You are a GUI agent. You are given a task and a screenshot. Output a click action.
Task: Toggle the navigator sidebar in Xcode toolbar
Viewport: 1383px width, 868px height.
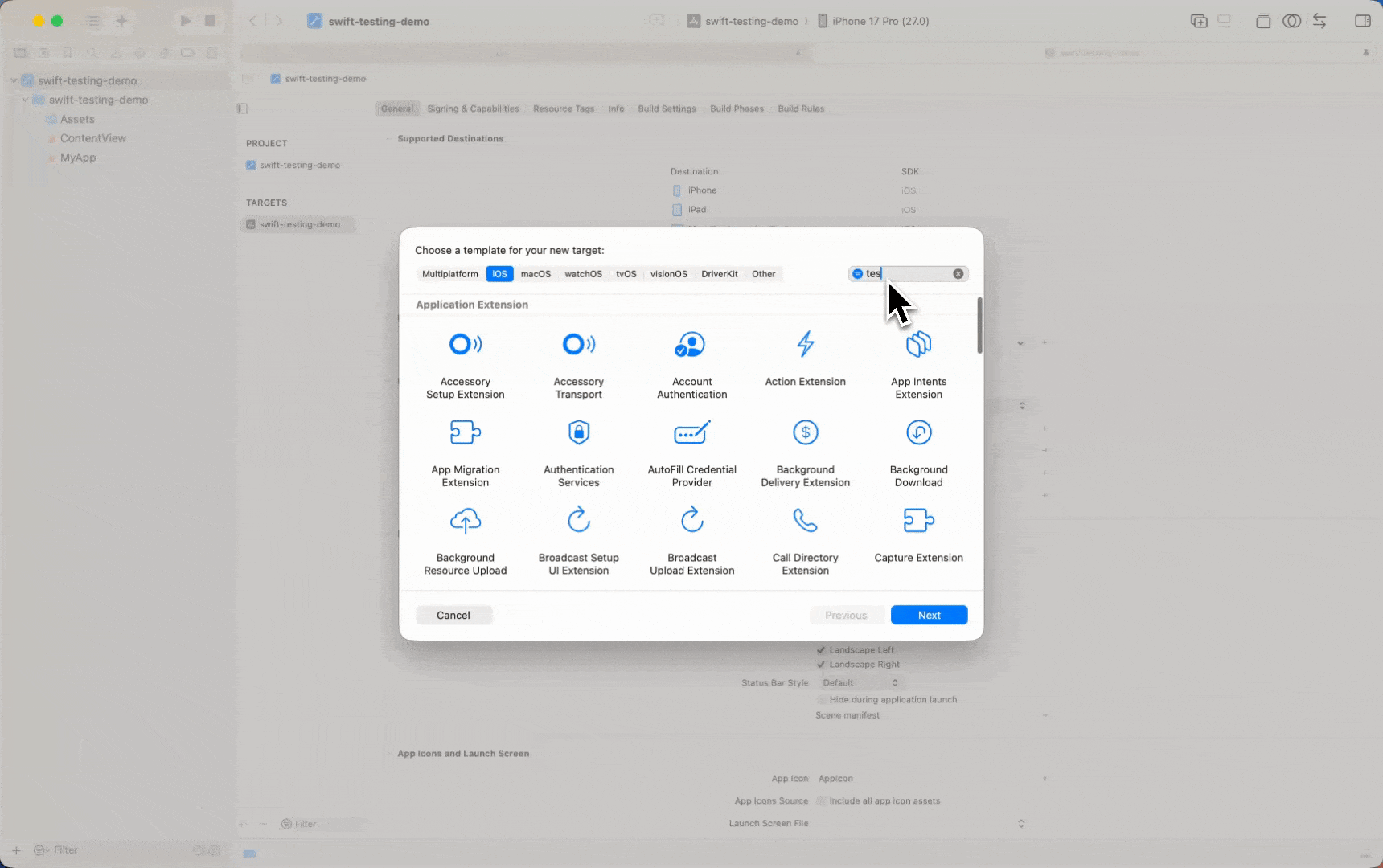tap(93, 21)
